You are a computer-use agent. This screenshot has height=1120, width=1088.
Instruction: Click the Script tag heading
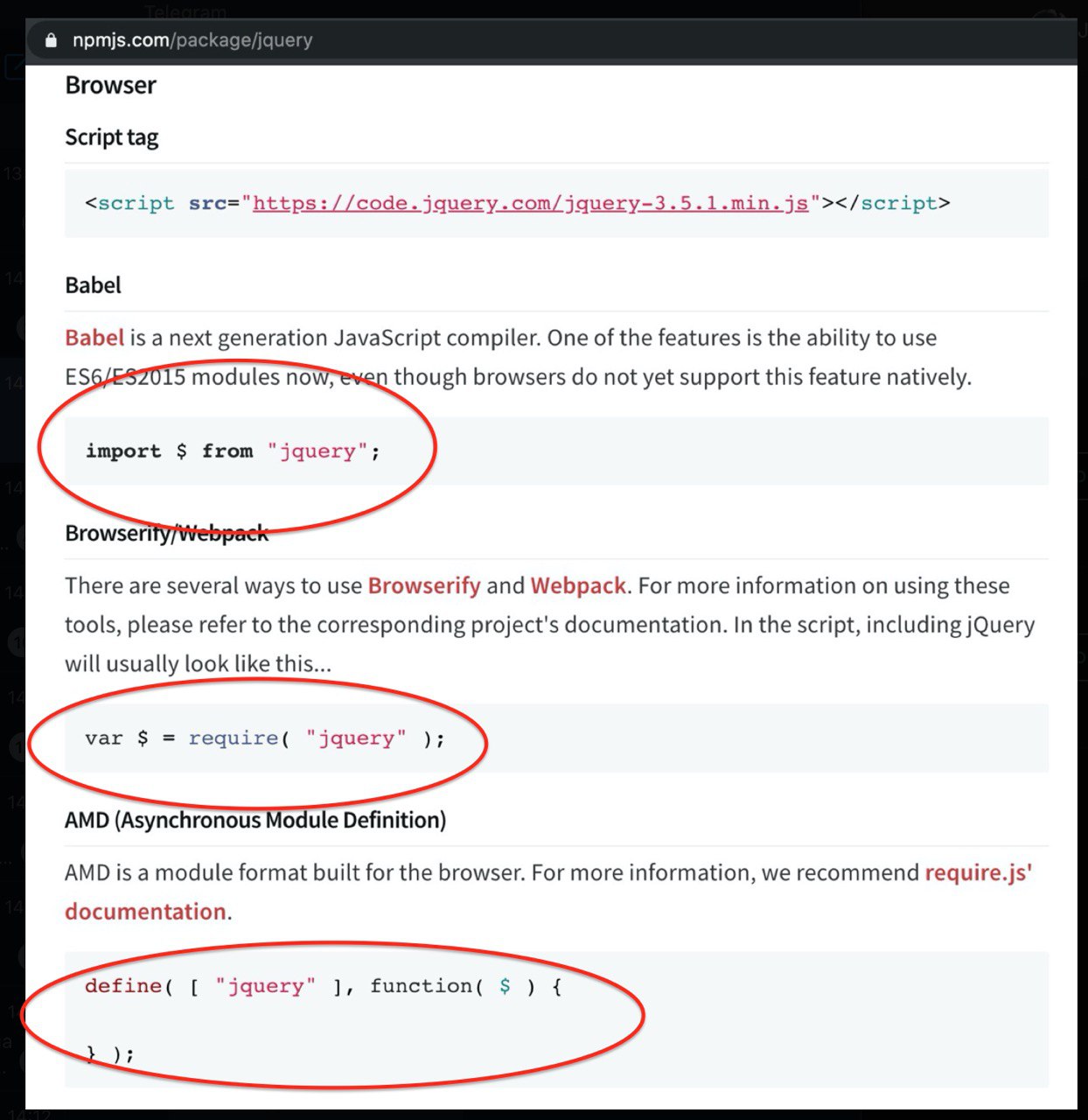pyautogui.click(x=111, y=137)
